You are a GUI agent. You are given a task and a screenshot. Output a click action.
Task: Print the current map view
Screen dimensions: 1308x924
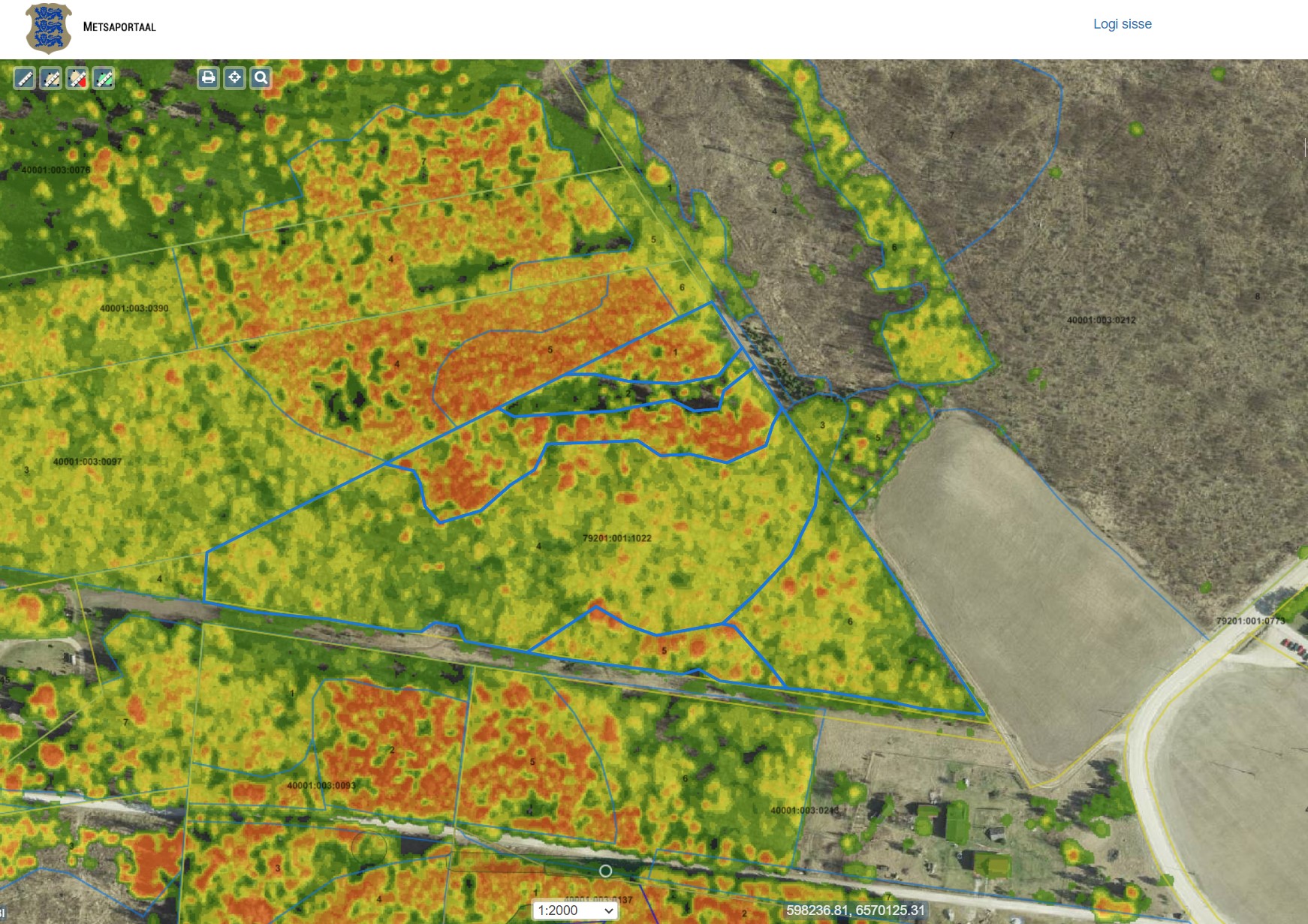[x=208, y=77]
